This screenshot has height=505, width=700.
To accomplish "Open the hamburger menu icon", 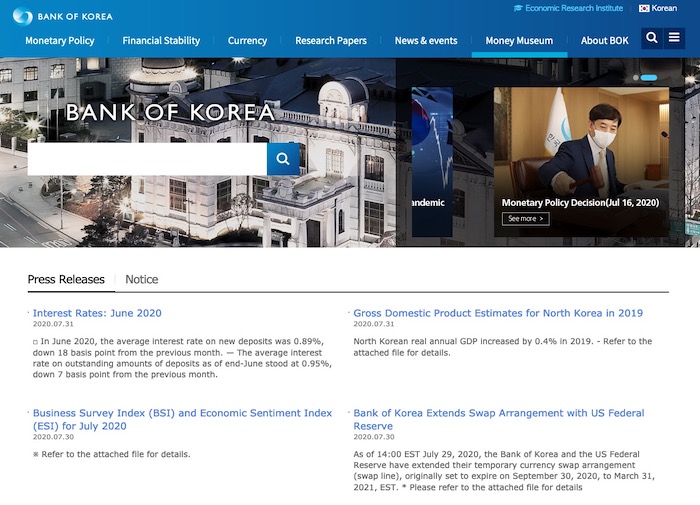I will pyautogui.click(x=674, y=38).
